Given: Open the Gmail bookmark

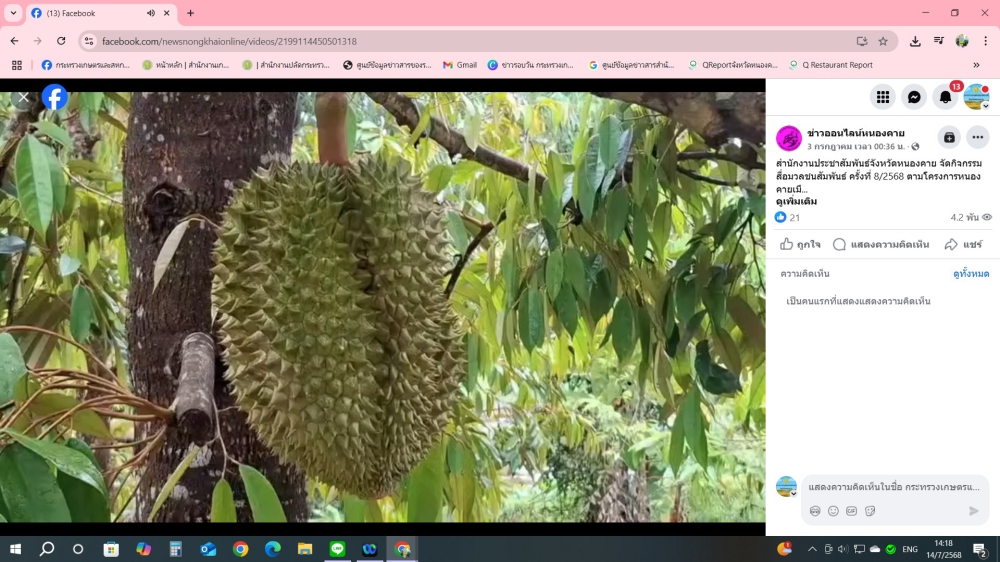Looking at the screenshot, I should pos(460,65).
